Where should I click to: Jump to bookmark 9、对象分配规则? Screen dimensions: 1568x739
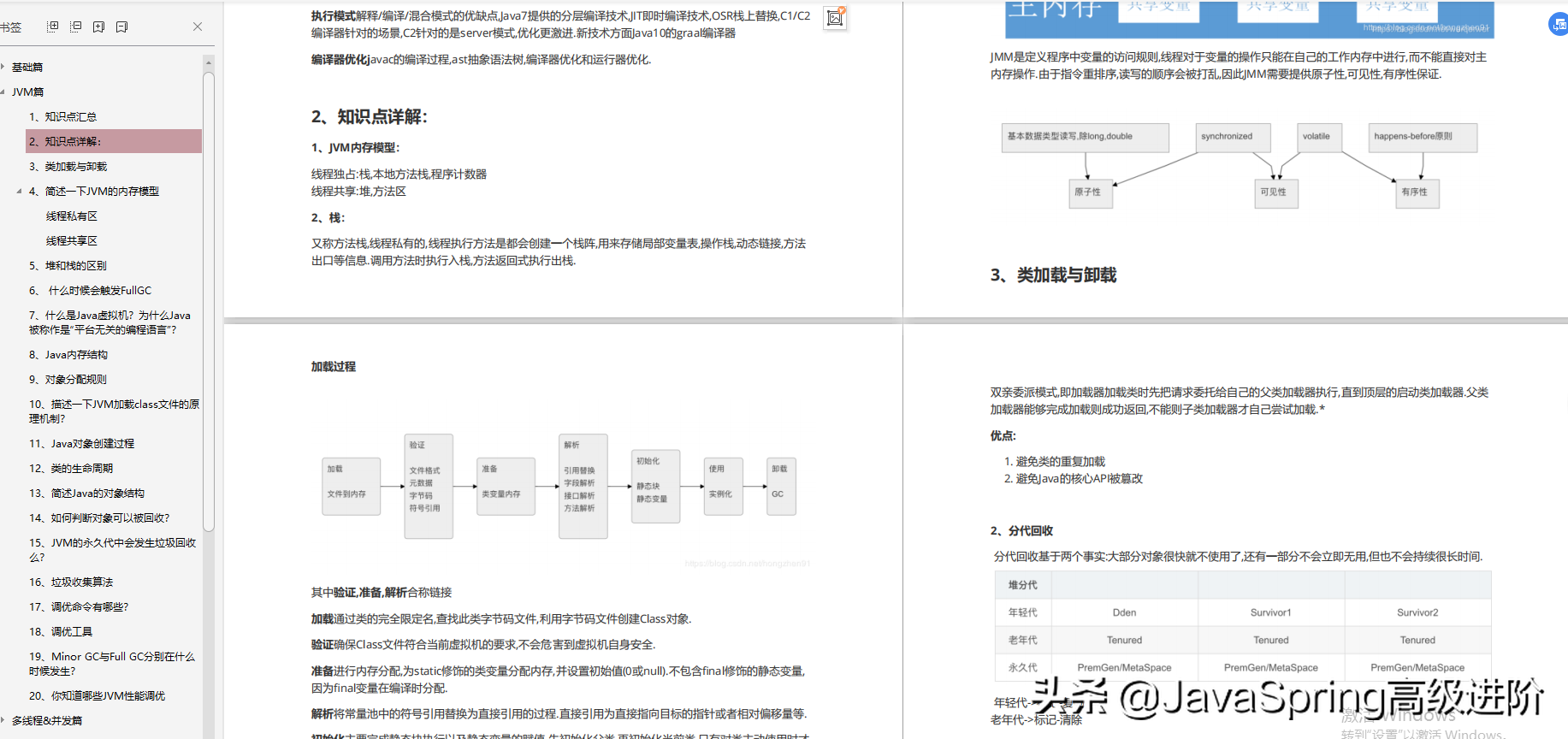click(68, 379)
